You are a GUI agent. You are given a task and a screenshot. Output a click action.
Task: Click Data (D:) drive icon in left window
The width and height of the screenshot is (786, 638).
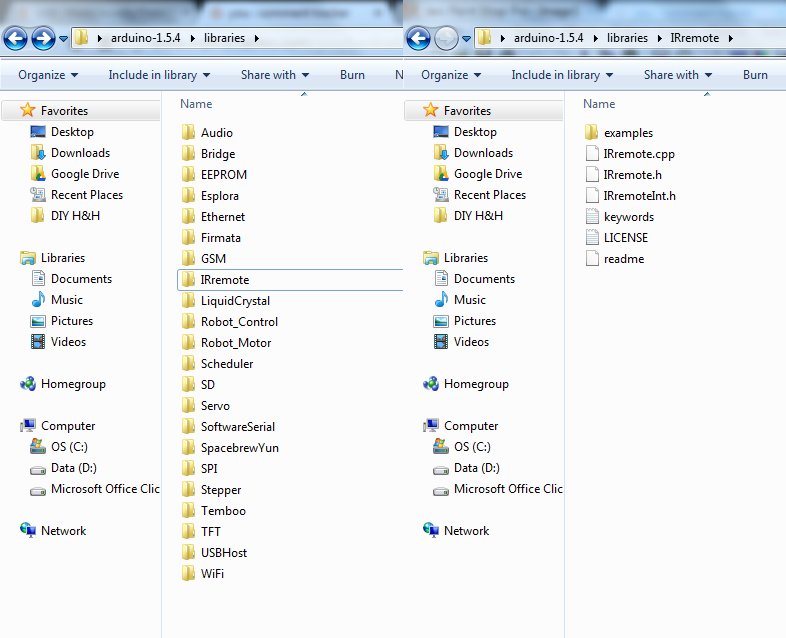pyautogui.click(x=38, y=470)
